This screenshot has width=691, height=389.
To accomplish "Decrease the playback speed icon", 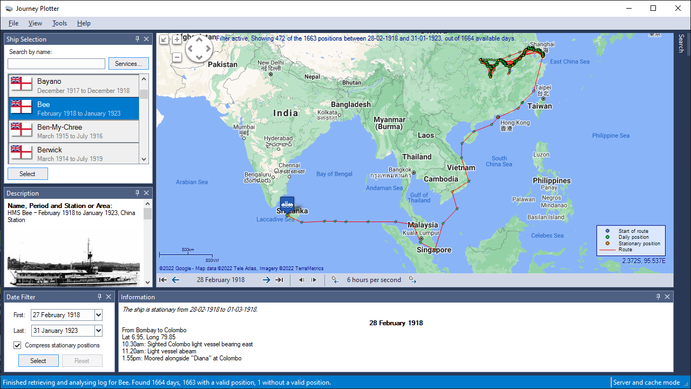I will click(x=335, y=280).
